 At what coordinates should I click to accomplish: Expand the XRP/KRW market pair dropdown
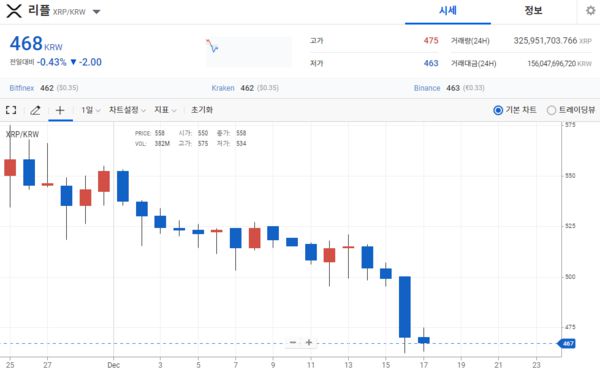pos(96,12)
